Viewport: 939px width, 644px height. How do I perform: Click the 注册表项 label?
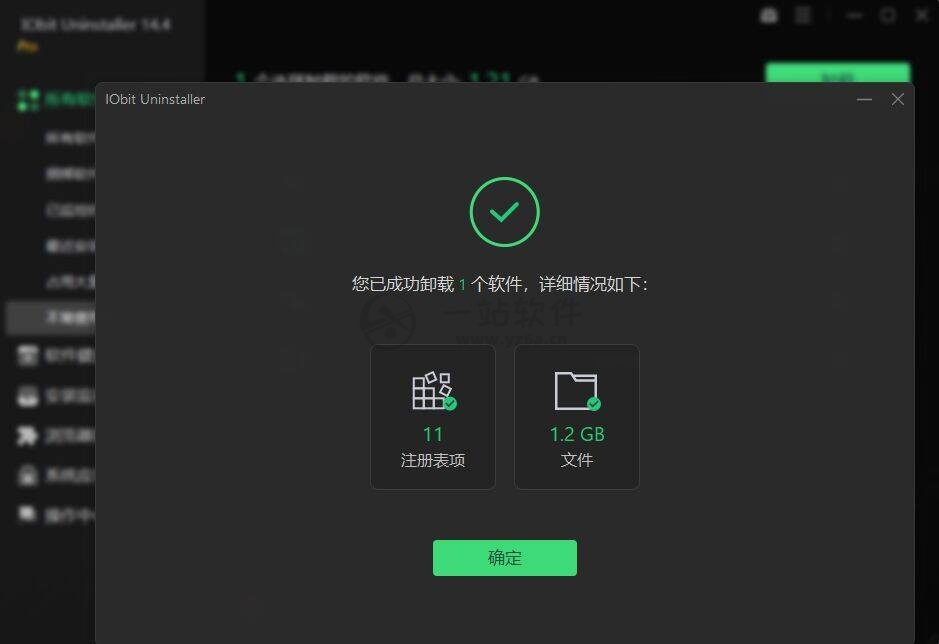point(432,460)
